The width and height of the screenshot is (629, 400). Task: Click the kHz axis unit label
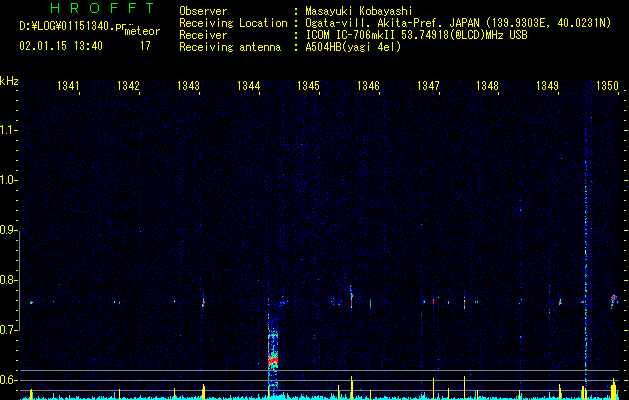[9, 81]
